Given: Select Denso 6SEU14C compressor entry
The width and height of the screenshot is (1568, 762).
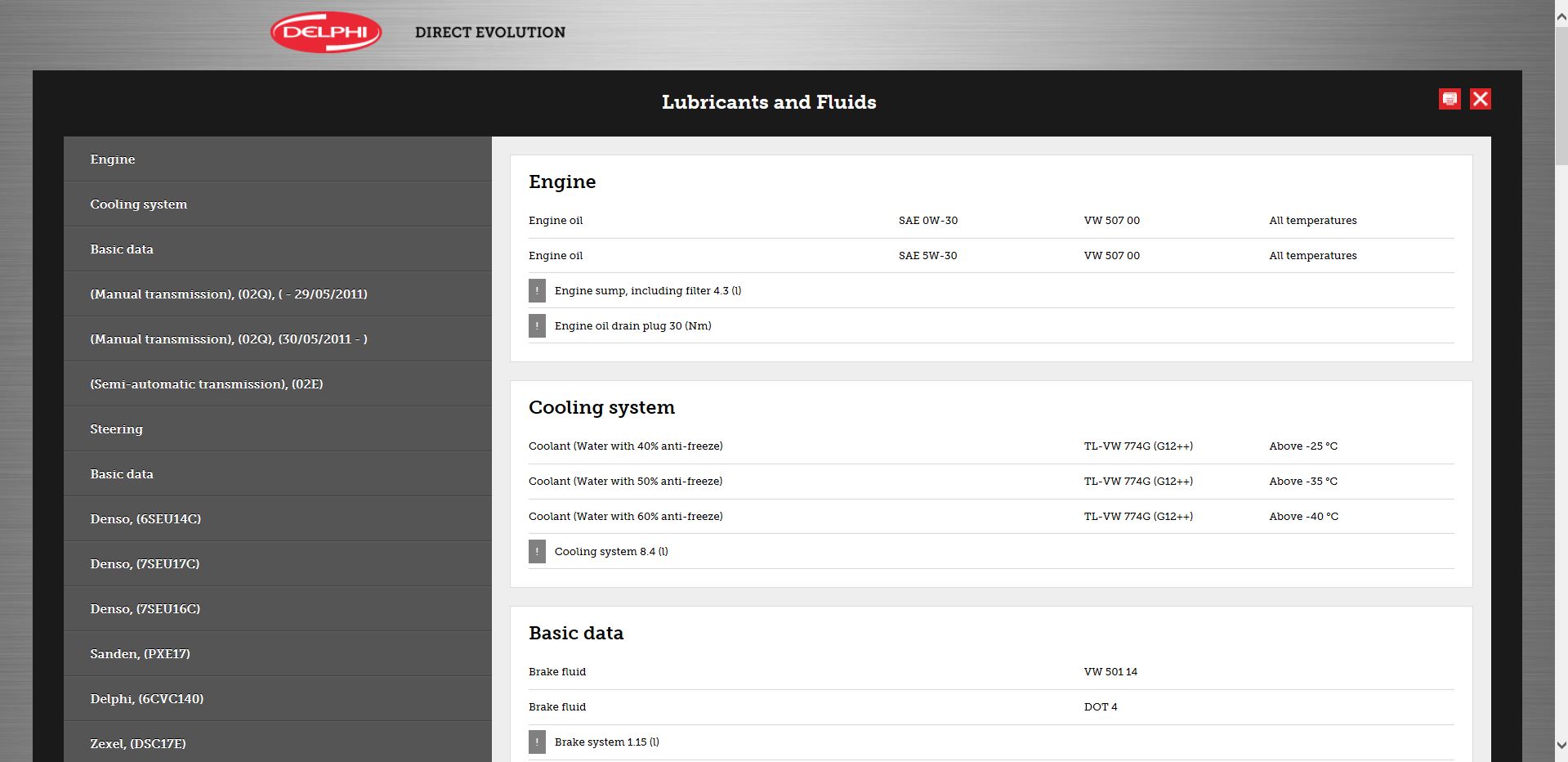Looking at the screenshot, I should click(x=145, y=519).
